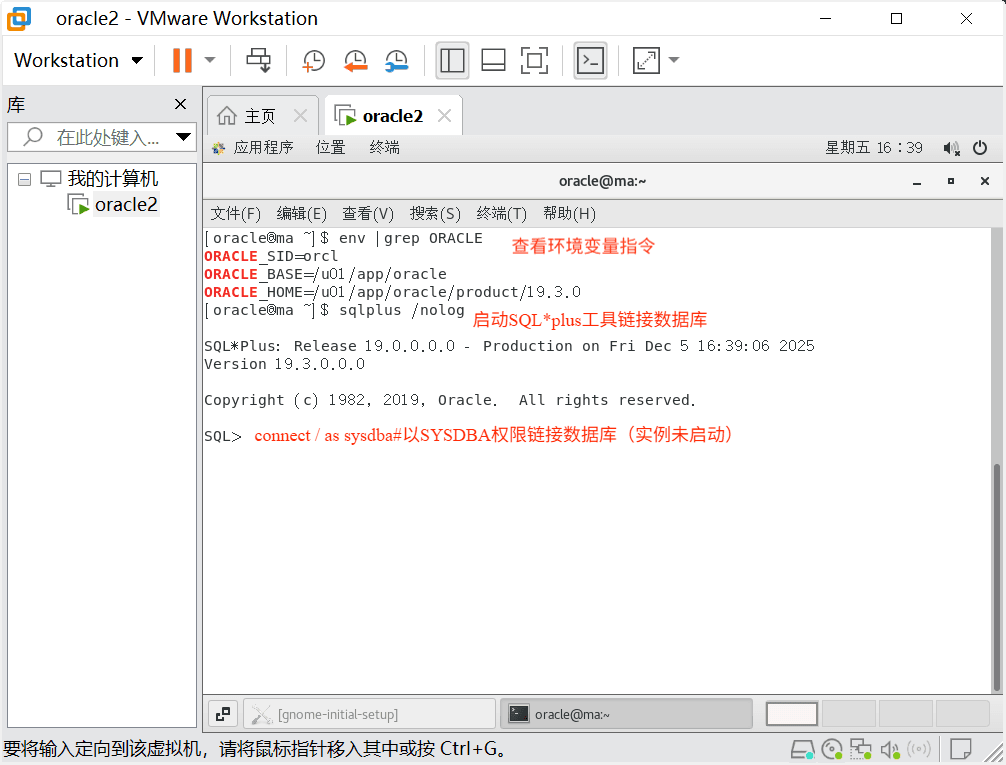Click the muted volume icon in GNOME bar
Viewport: 1006px width, 765px height.
click(951, 148)
